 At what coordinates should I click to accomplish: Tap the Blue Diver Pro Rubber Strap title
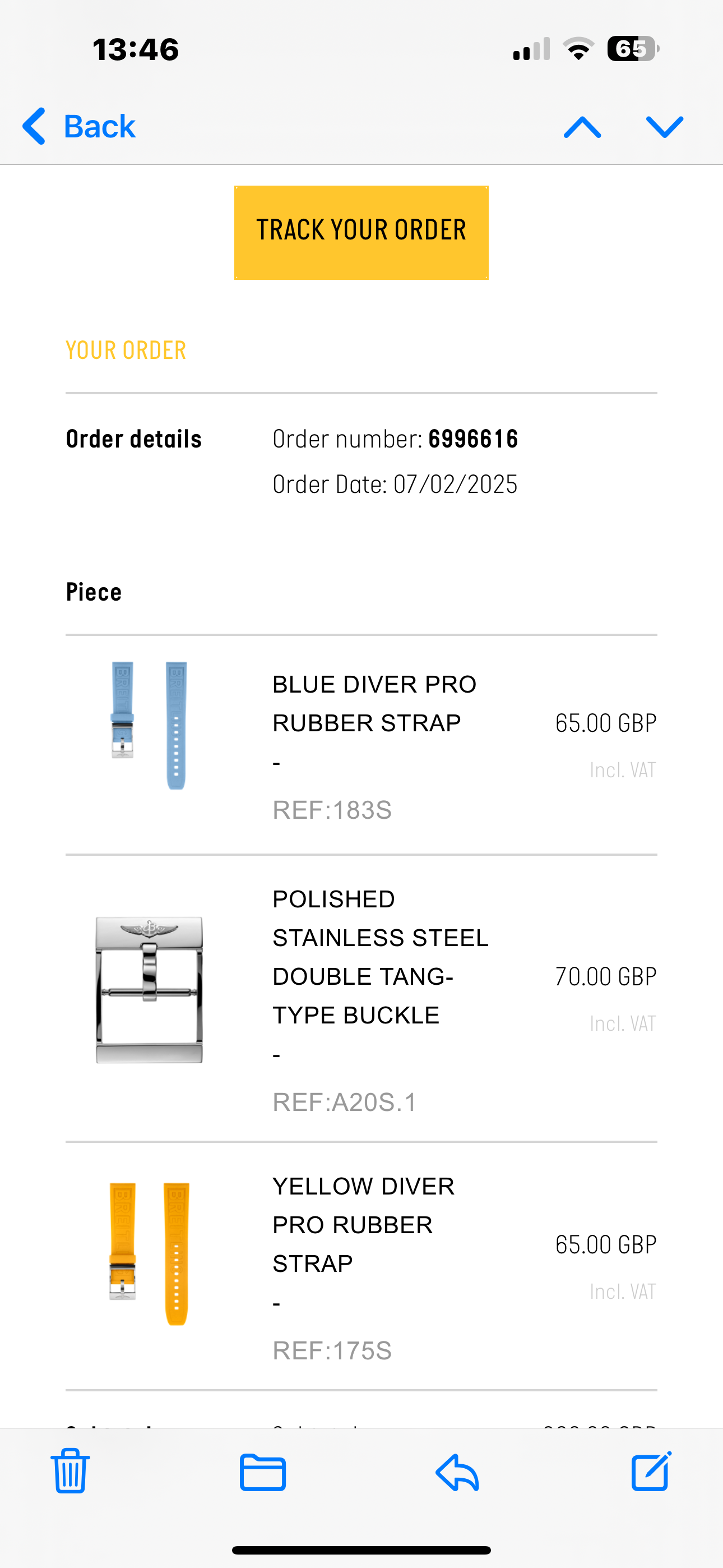[x=374, y=704]
